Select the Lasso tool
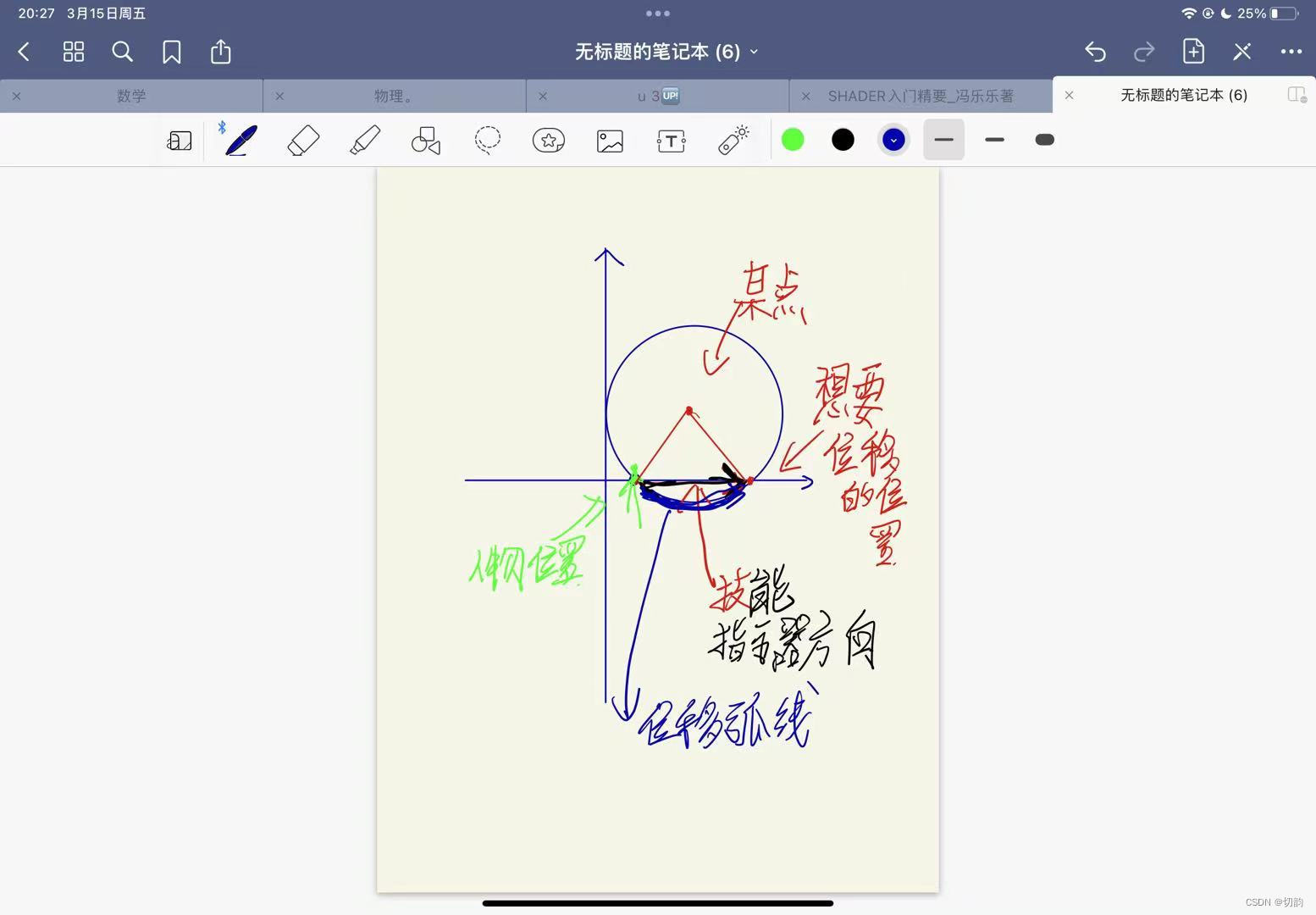 pyautogui.click(x=488, y=140)
